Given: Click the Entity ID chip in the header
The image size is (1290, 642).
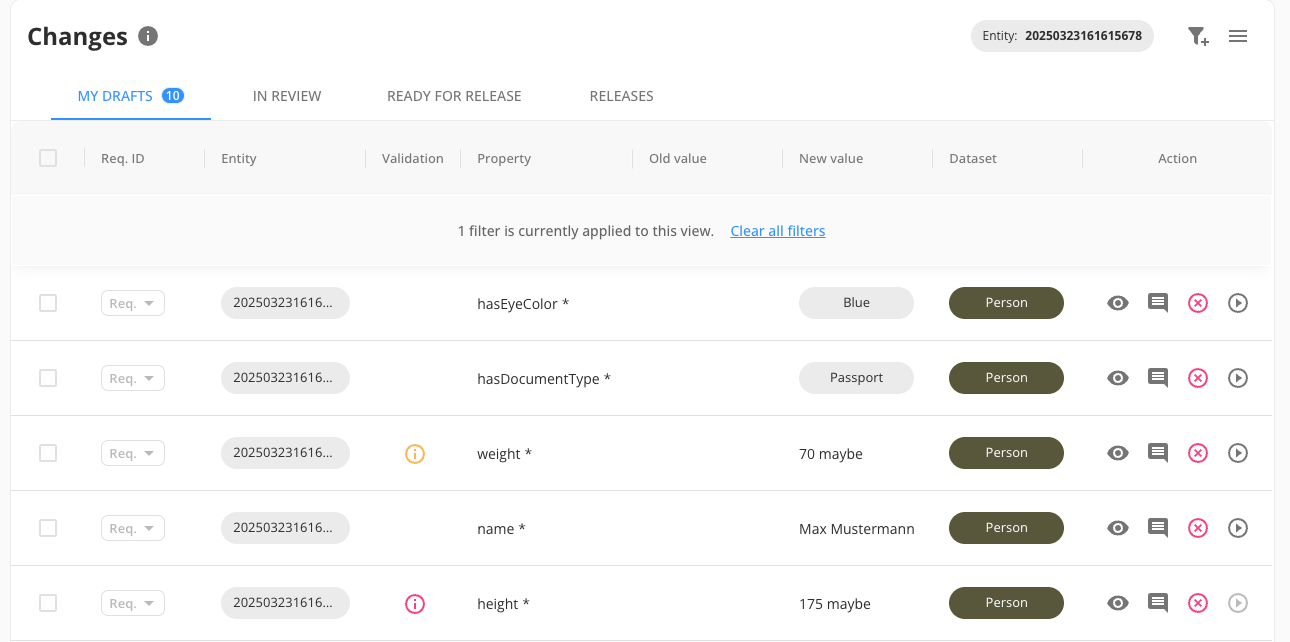Looking at the screenshot, I should [1062, 35].
